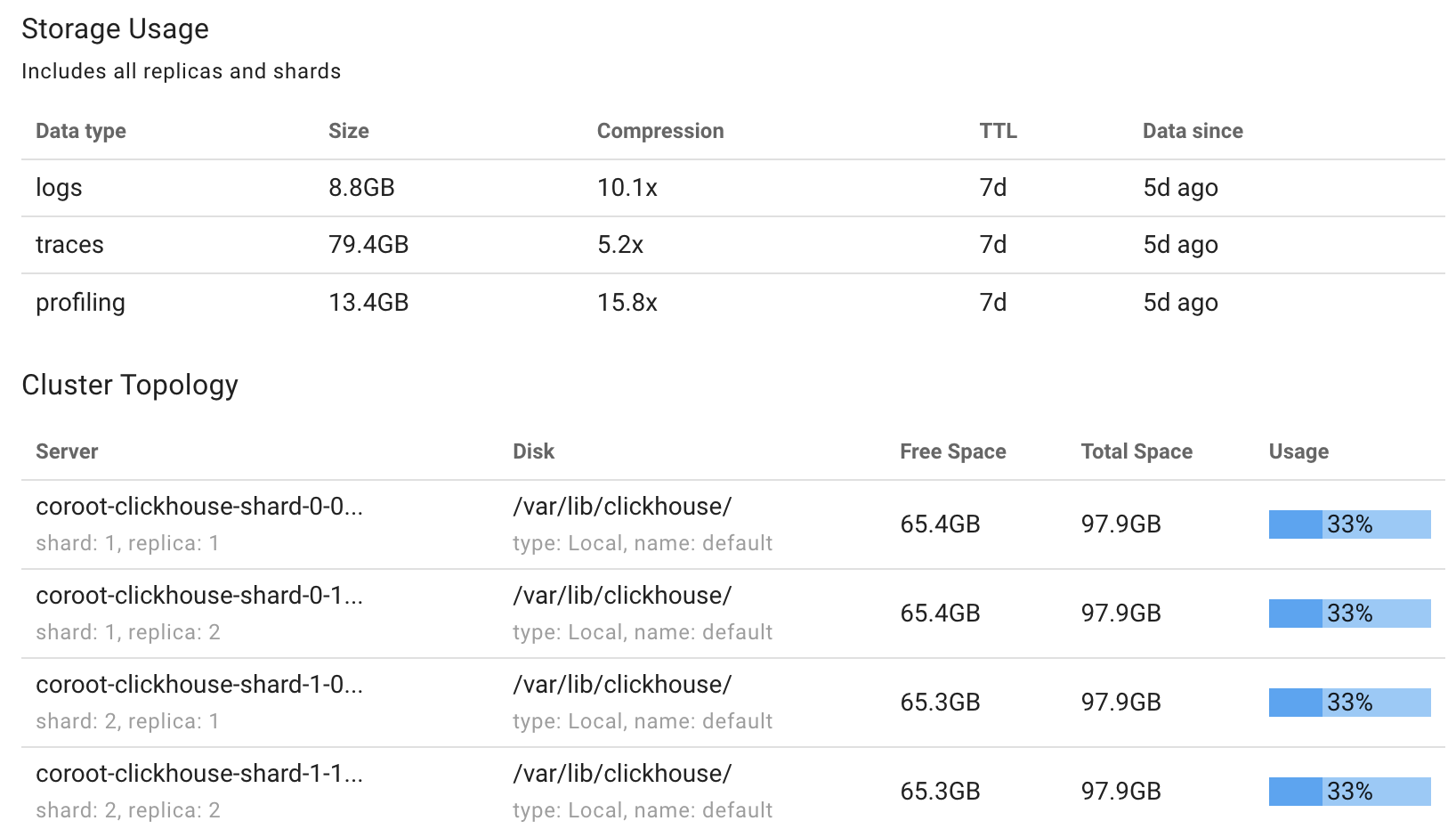Click the TTL column header
Viewport: 1456px width, 837px height.
[x=997, y=131]
